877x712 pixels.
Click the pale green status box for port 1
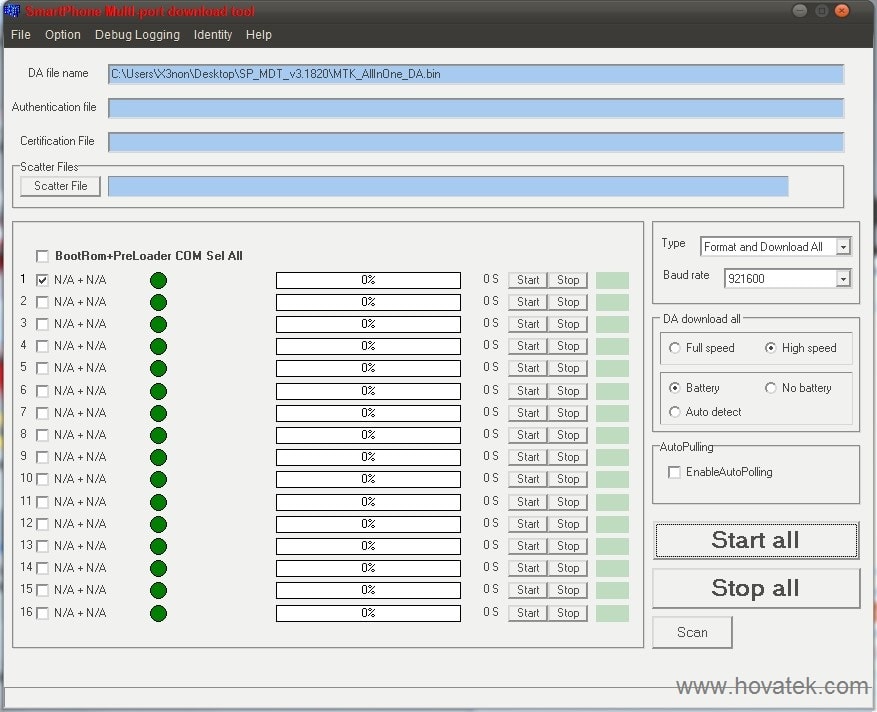point(612,280)
